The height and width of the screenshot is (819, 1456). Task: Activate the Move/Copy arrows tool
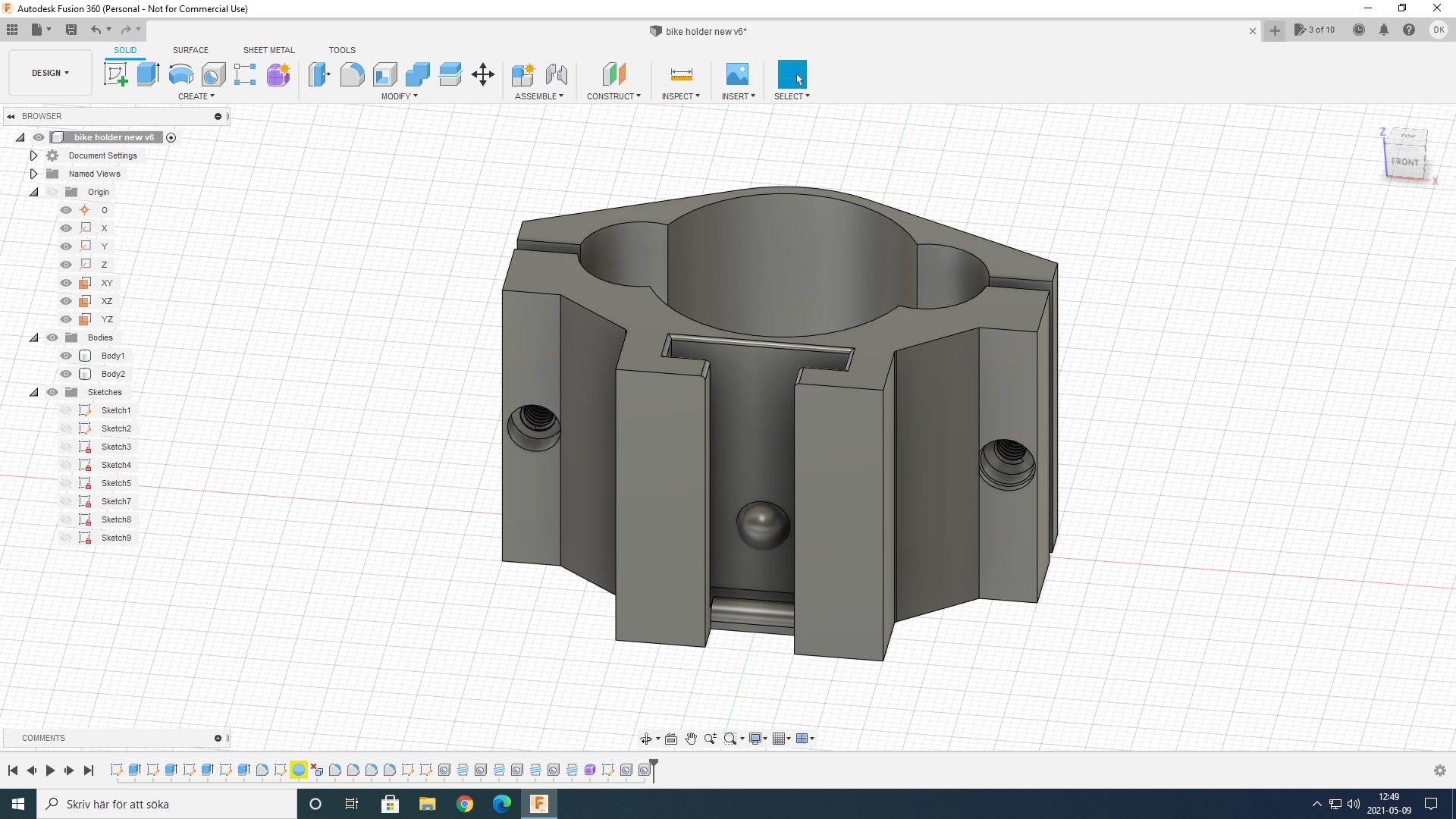pyautogui.click(x=483, y=74)
